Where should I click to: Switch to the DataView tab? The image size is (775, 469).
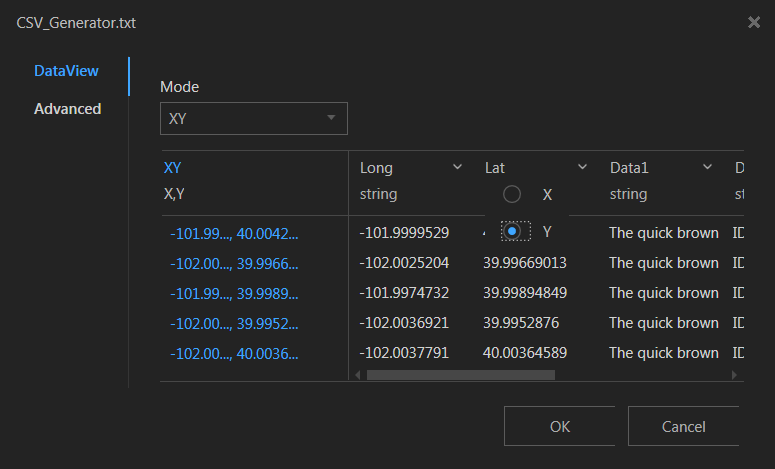coord(66,71)
